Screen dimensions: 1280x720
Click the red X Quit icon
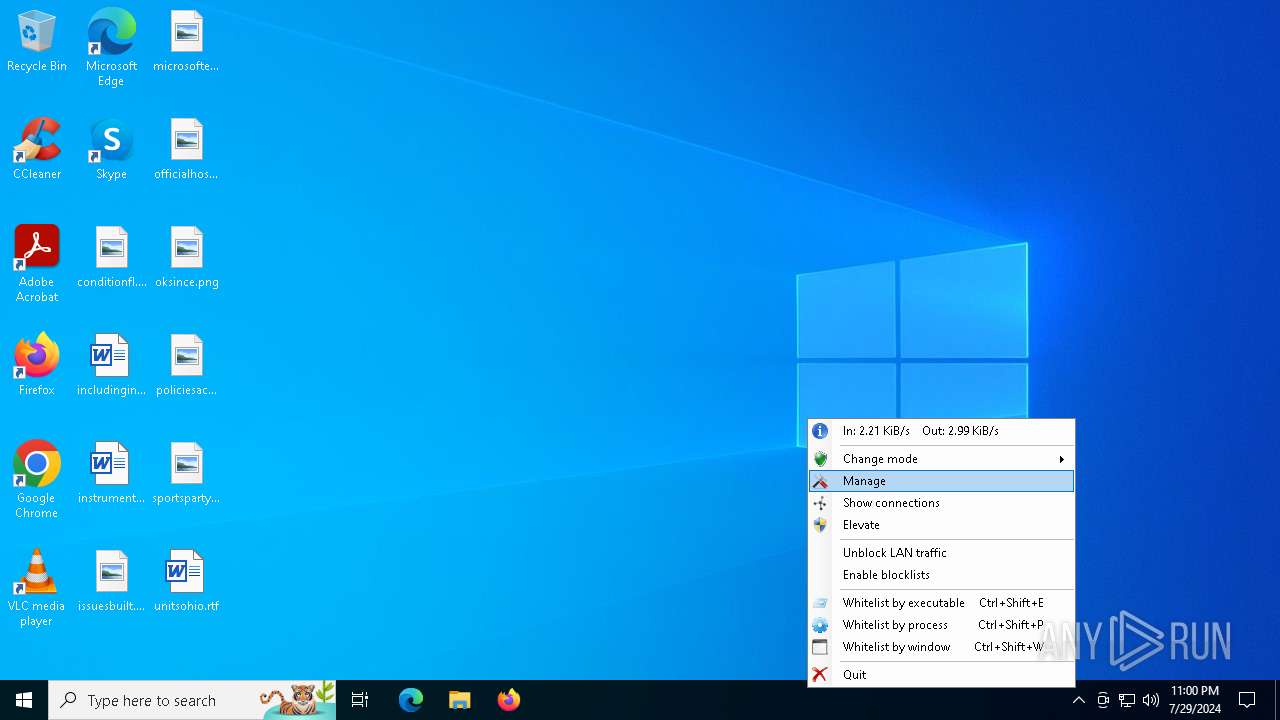click(x=820, y=675)
